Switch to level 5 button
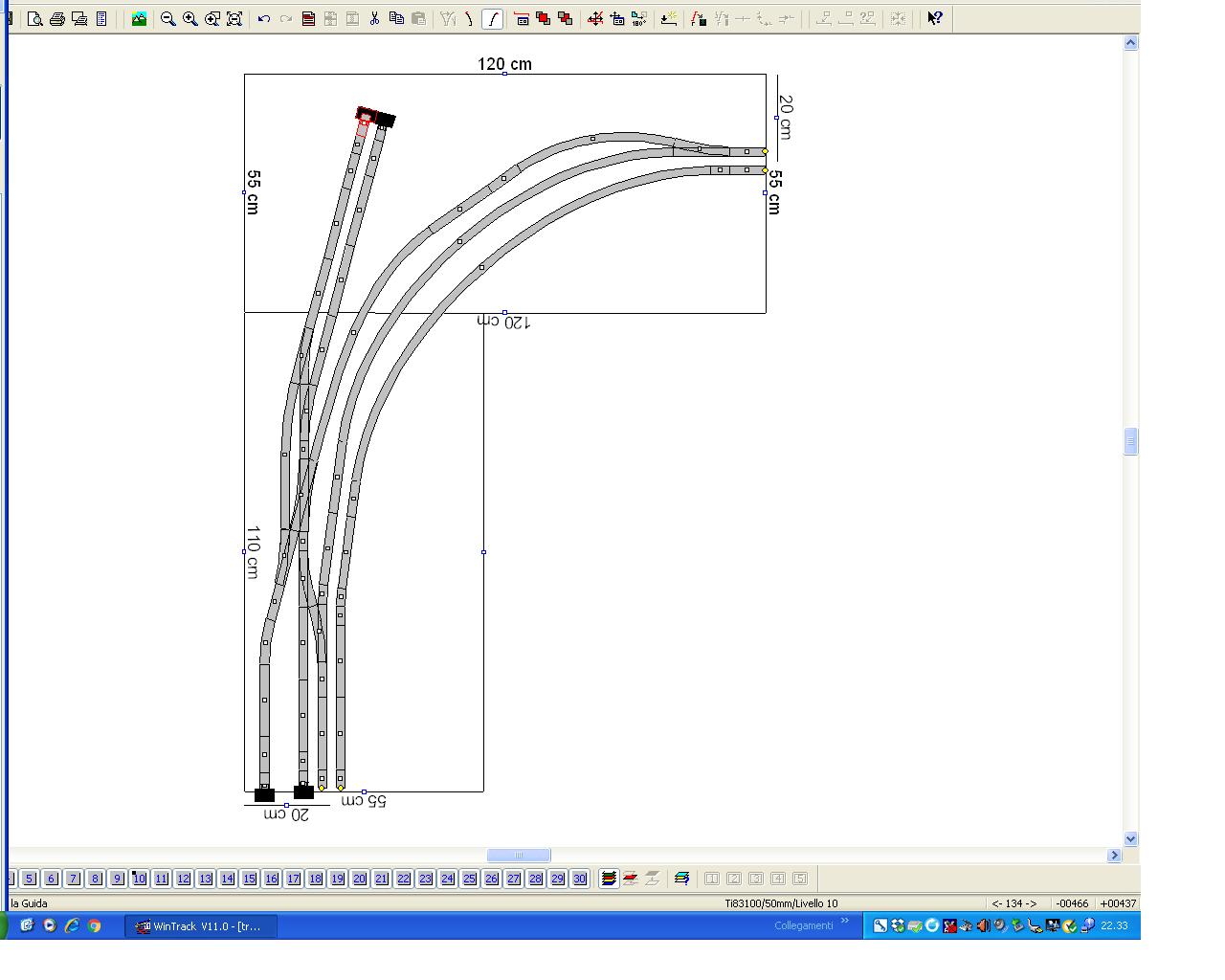The height and width of the screenshot is (980, 1225). pyautogui.click(x=30, y=879)
